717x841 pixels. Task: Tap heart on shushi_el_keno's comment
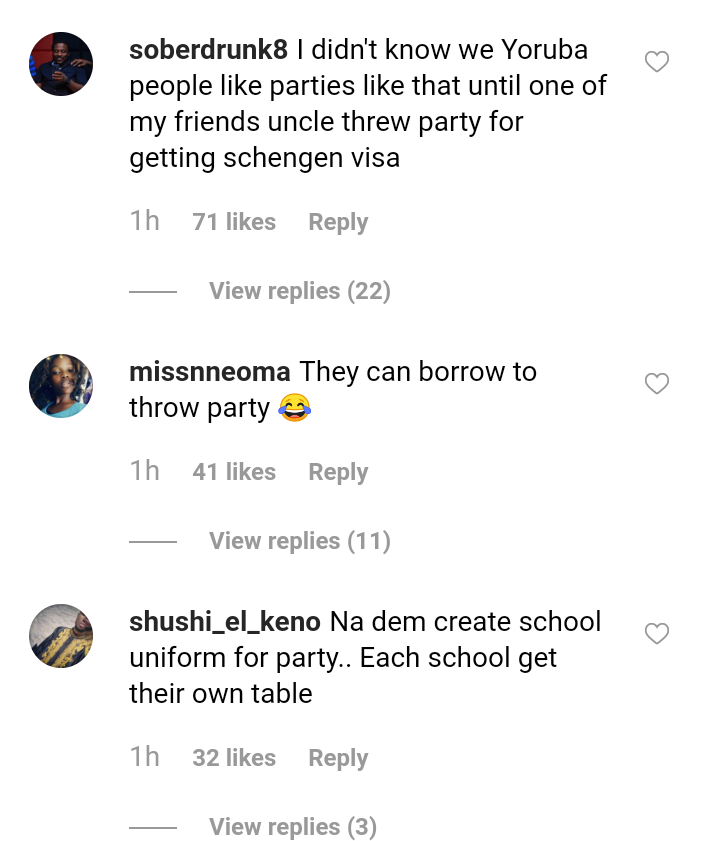point(656,634)
